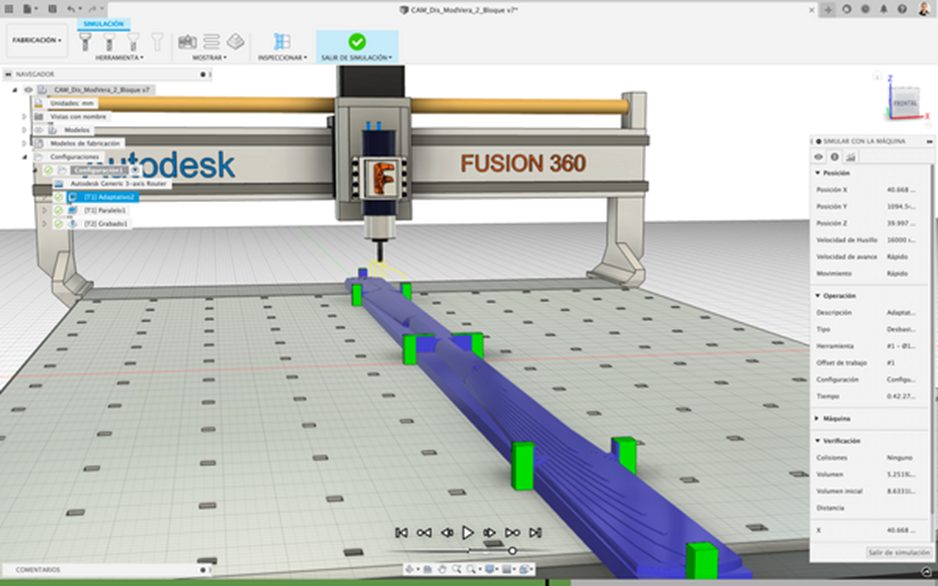Toggle green check status of Grabado1
938x586 pixels.
58,224
